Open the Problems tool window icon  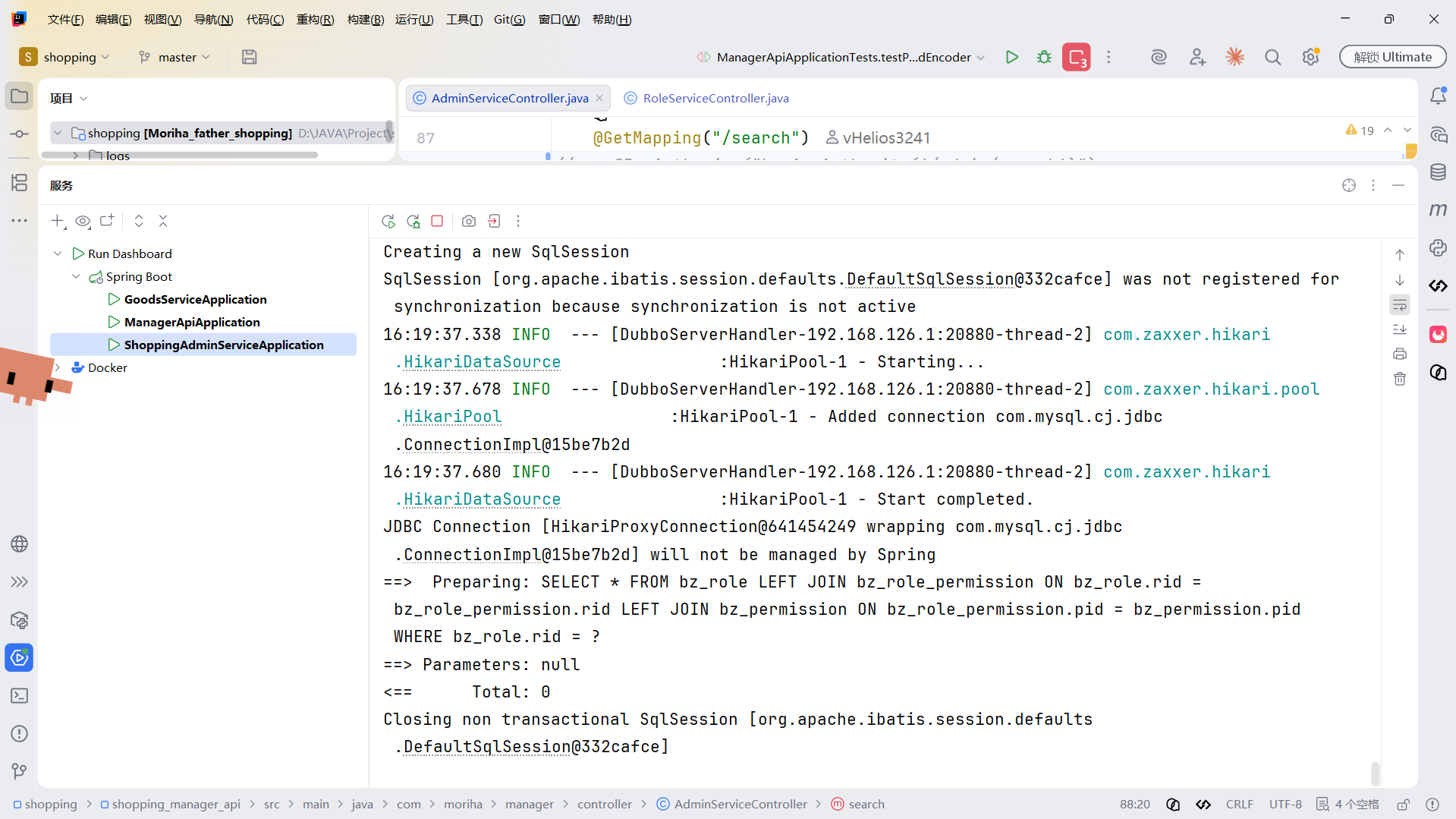pos(20,733)
